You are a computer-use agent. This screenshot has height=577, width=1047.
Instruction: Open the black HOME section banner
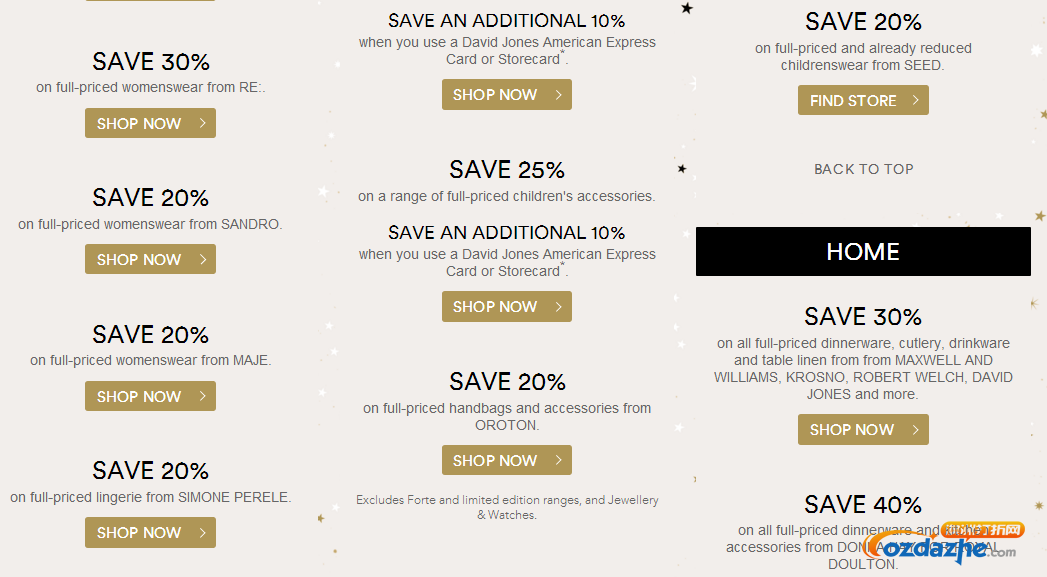pos(863,252)
